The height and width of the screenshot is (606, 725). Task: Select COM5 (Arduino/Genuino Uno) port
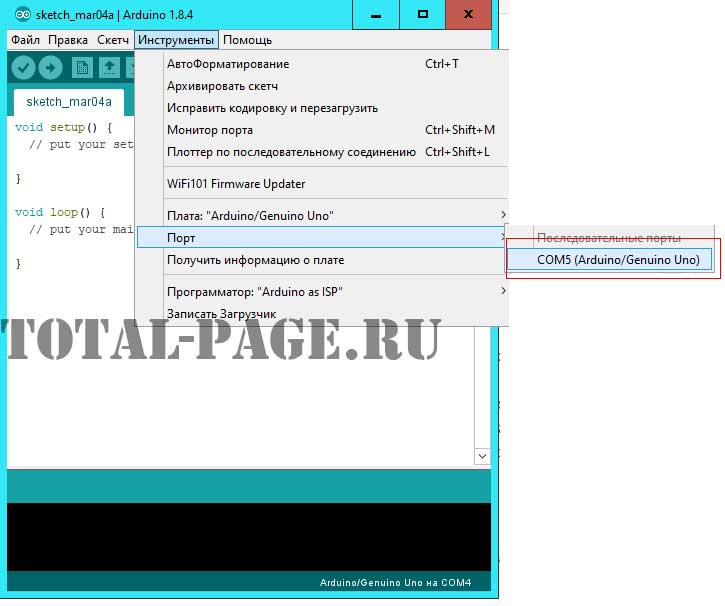coord(609,260)
